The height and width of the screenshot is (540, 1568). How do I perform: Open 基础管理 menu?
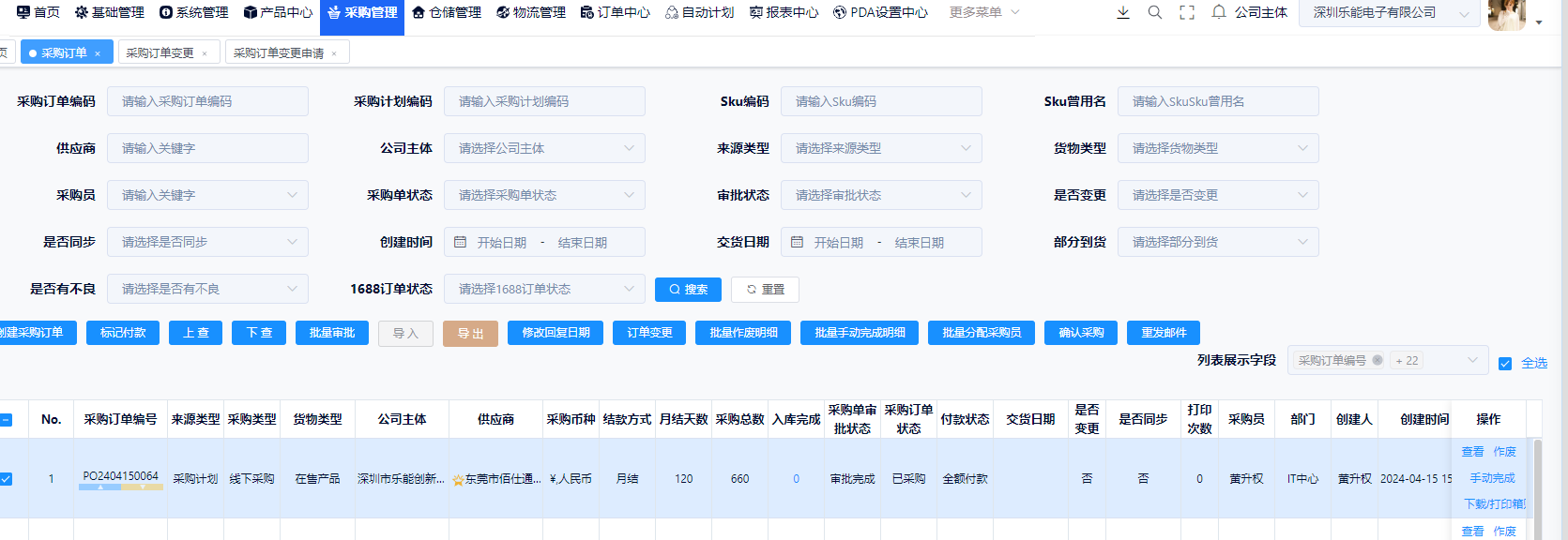click(x=109, y=12)
